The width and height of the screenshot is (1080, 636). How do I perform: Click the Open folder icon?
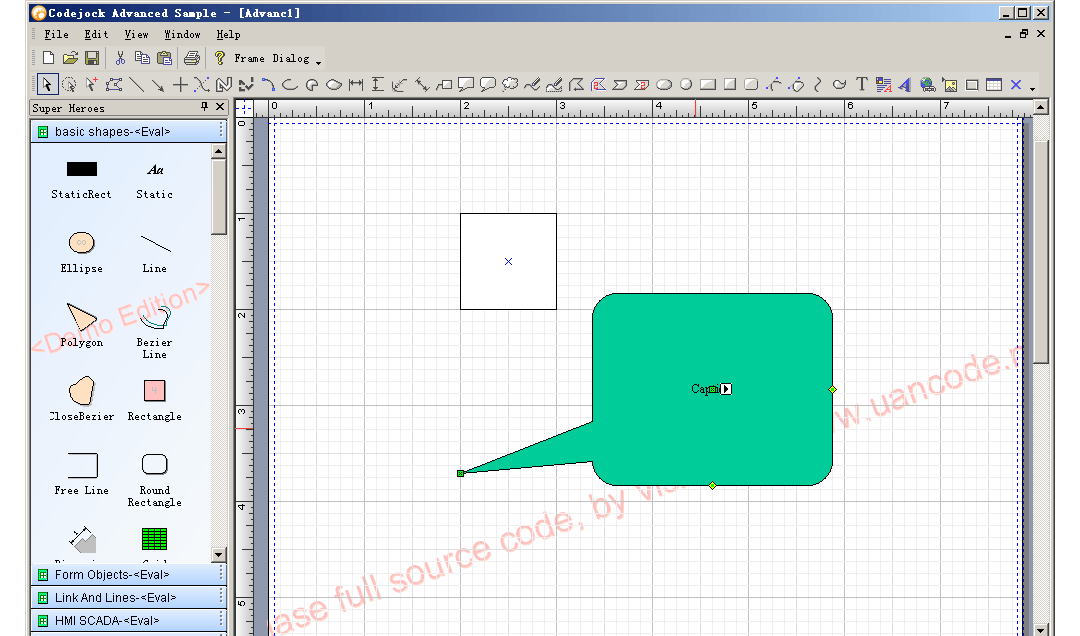click(70, 59)
